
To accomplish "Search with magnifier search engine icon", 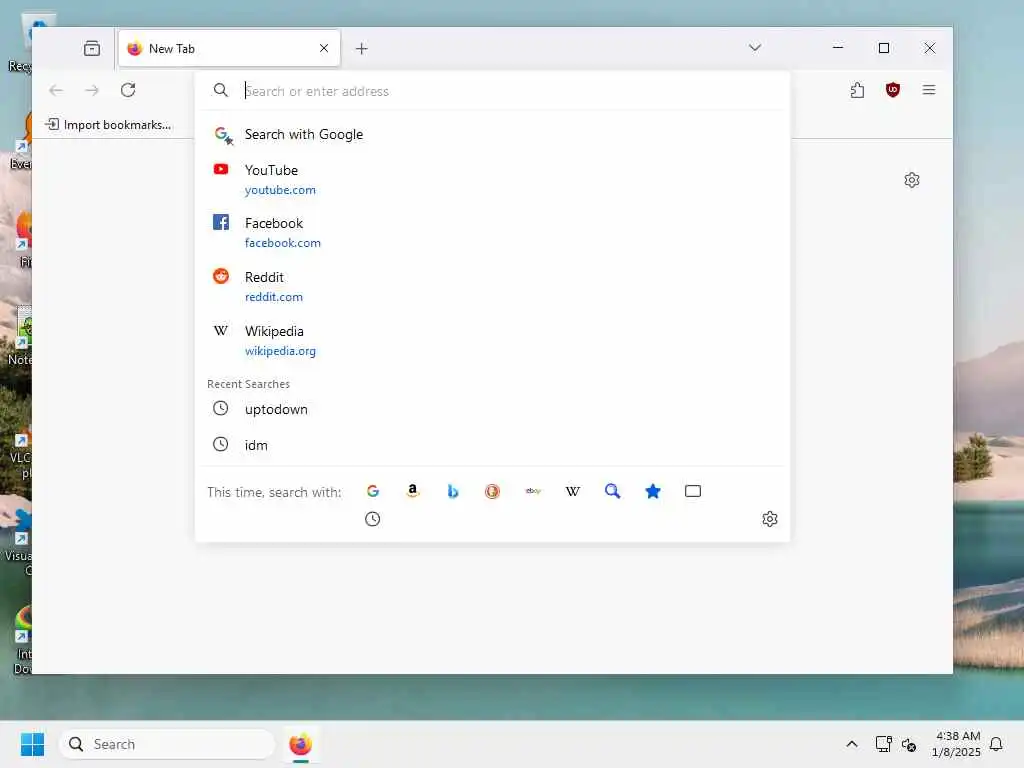I will (613, 491).
